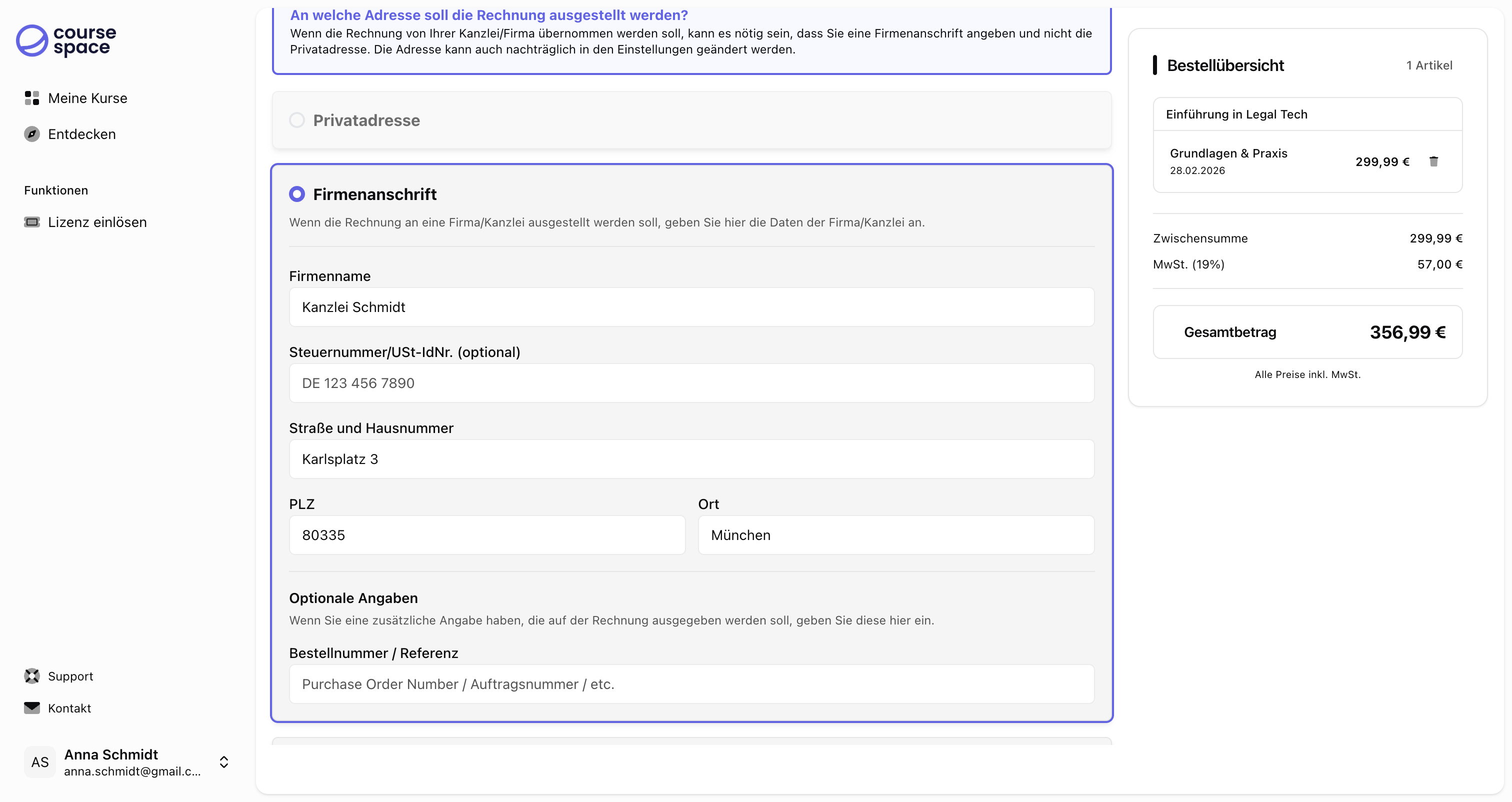Open the Kontakt link

tap(69, 708)
